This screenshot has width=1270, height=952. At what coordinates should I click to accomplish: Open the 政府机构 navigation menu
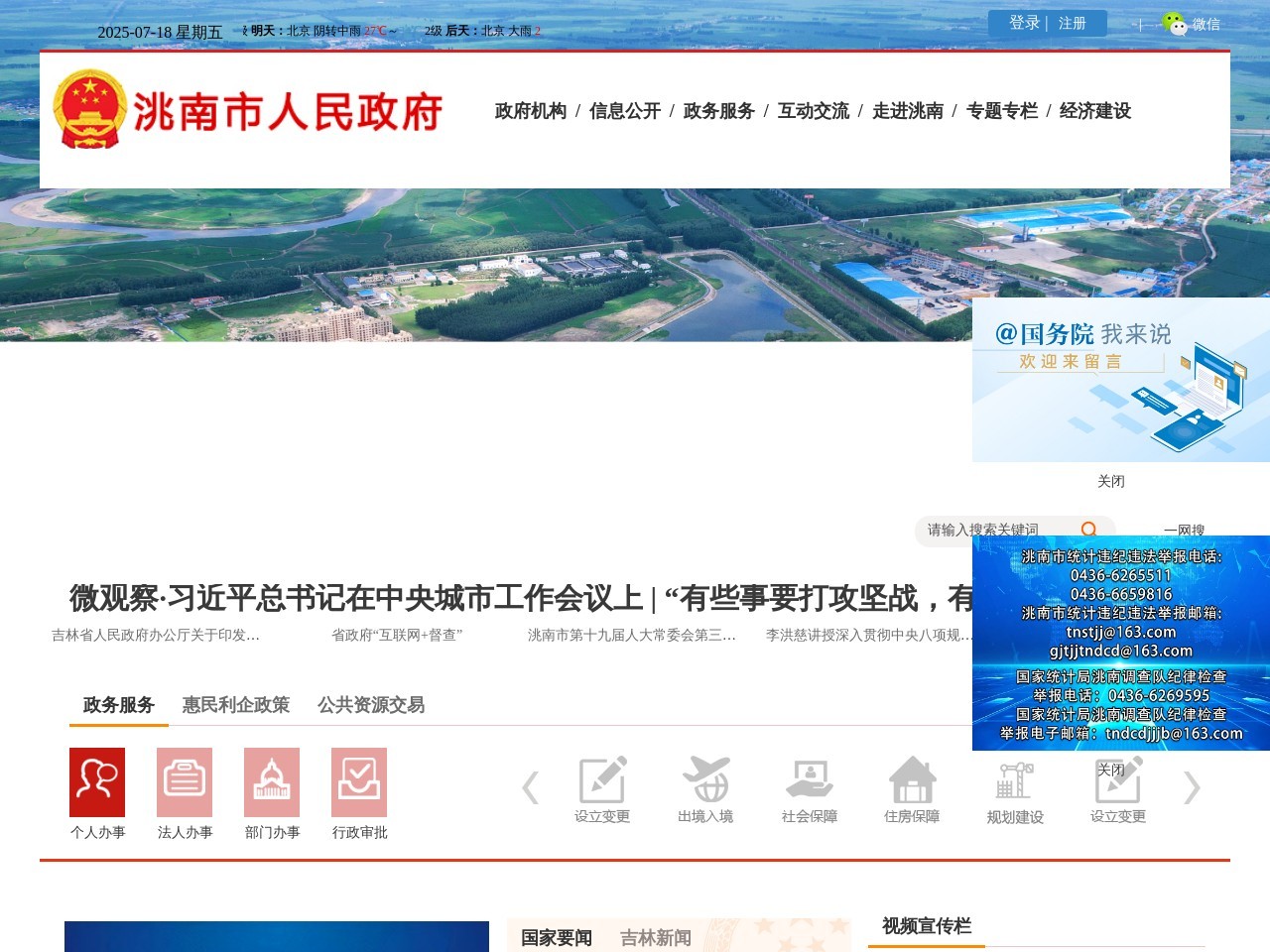531,111
